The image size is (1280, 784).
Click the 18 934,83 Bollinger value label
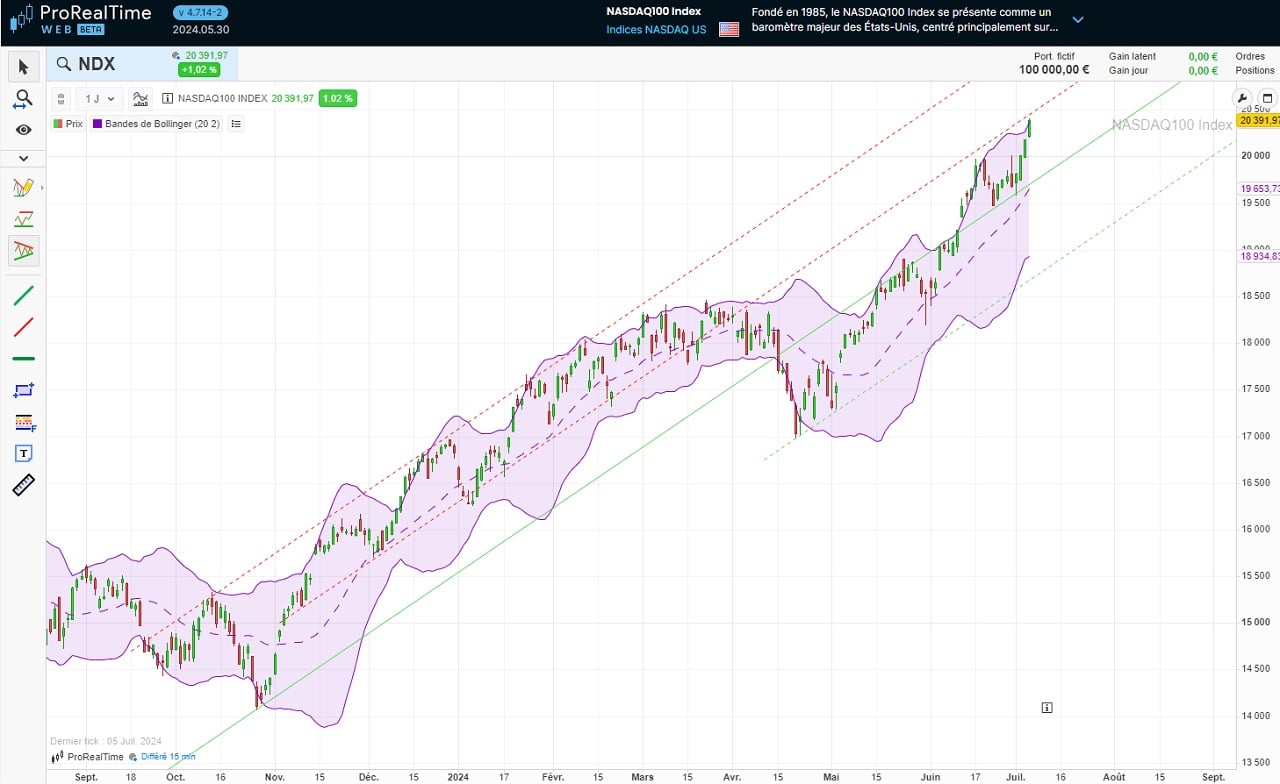coord(1259,256)
